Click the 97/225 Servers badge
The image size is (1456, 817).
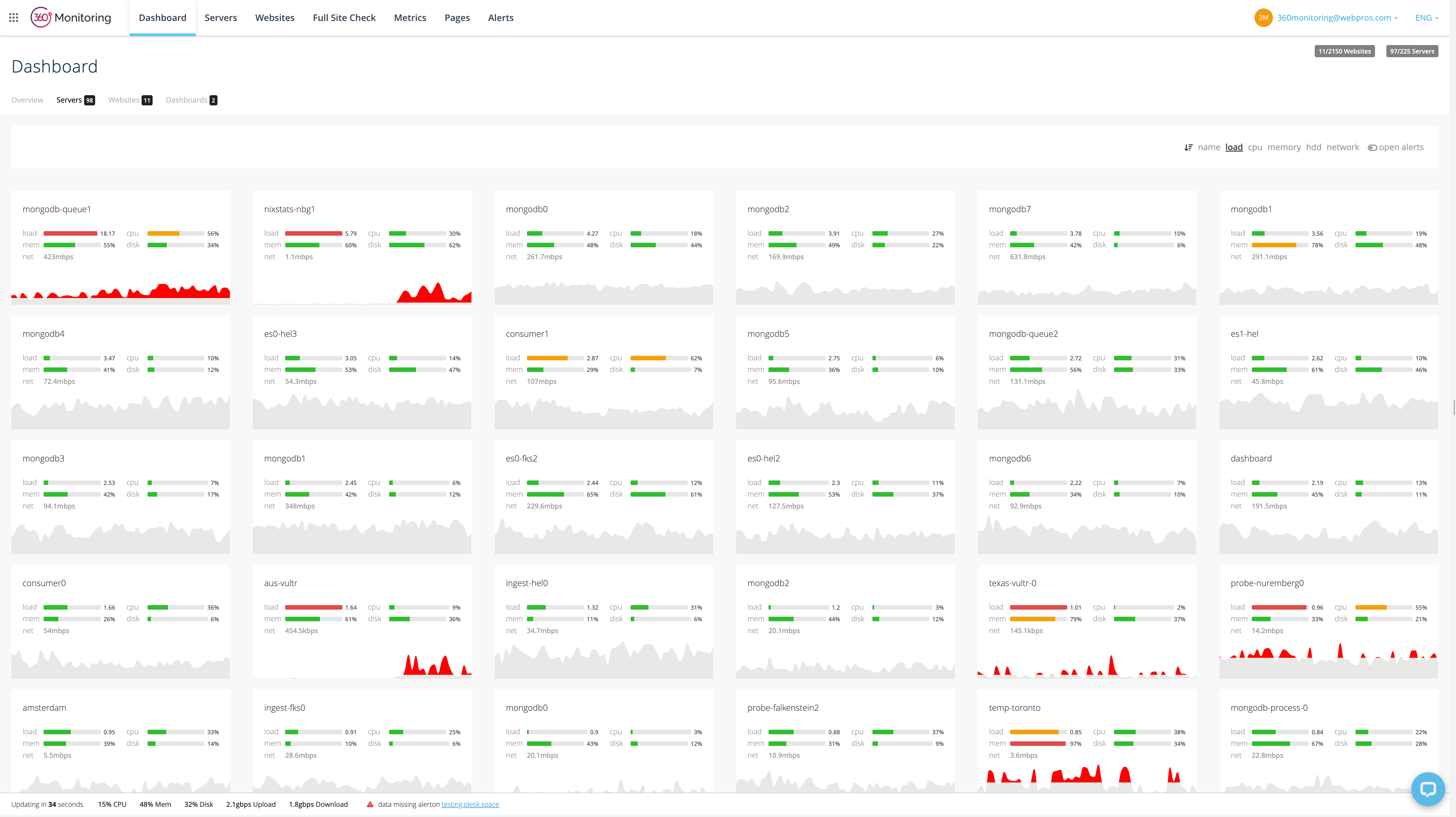[1412, 51]
